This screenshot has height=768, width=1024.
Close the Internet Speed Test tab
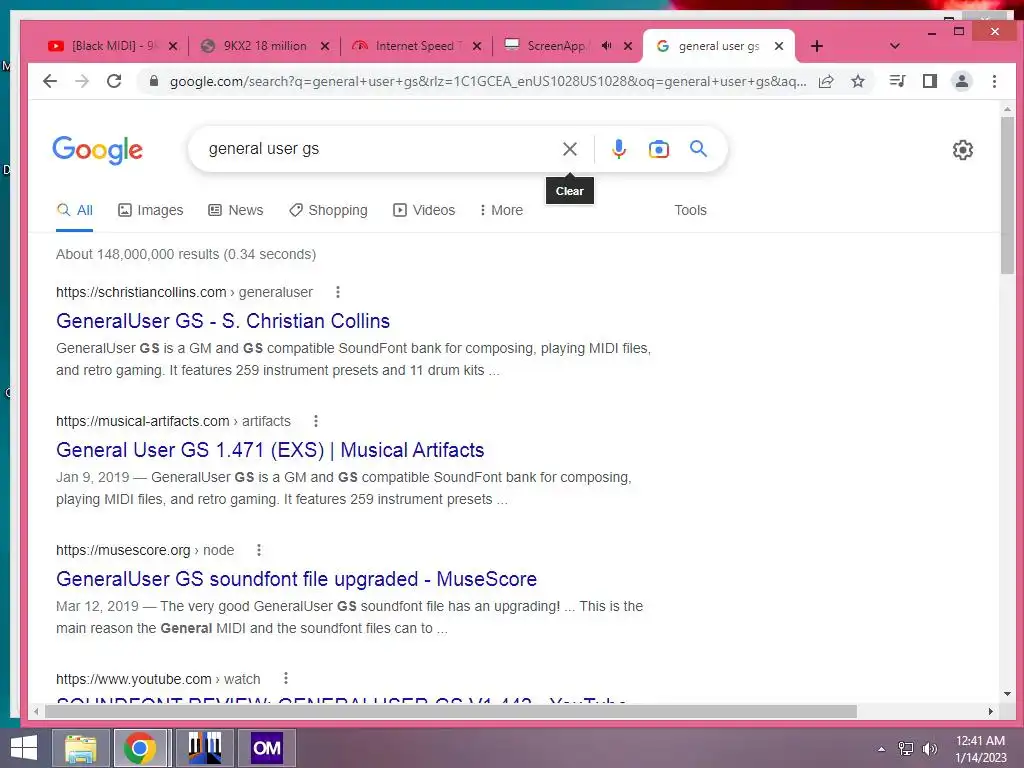coord(477,46)
